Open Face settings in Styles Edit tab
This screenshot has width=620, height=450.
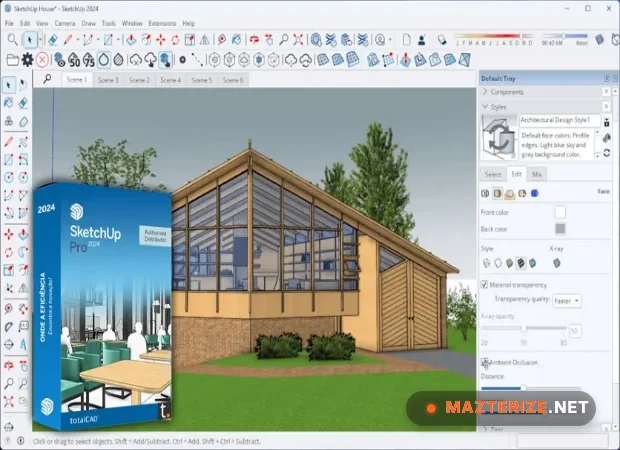tap(497, 193)
